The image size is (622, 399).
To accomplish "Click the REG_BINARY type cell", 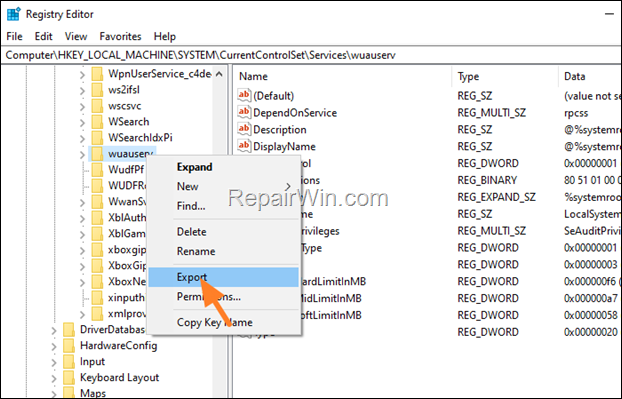I will (487, 180).
